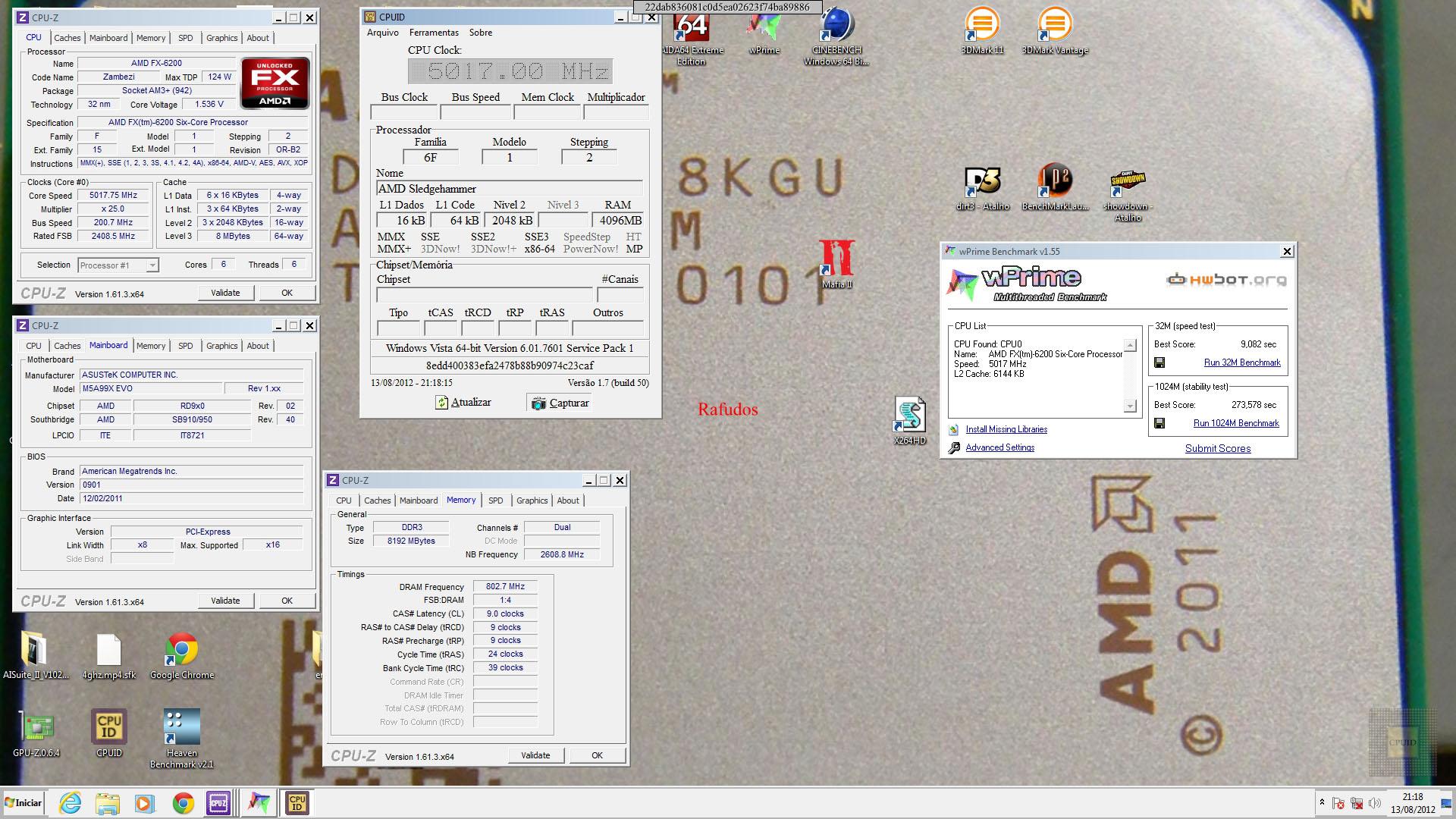Open Windows Media Player taskbar icon
1456x819 pixels.
145,803
